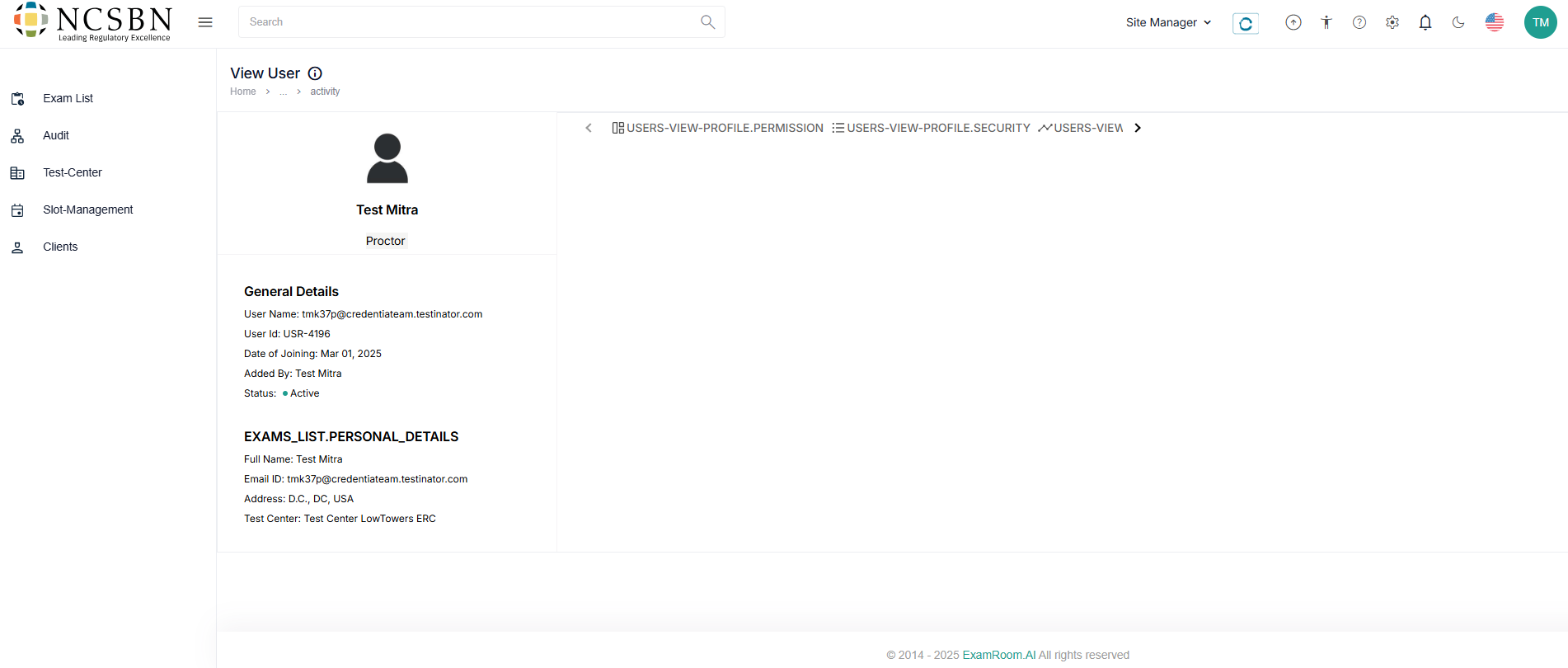Expand the collapsed breadcrumb ellipsis

pos(284,92)
